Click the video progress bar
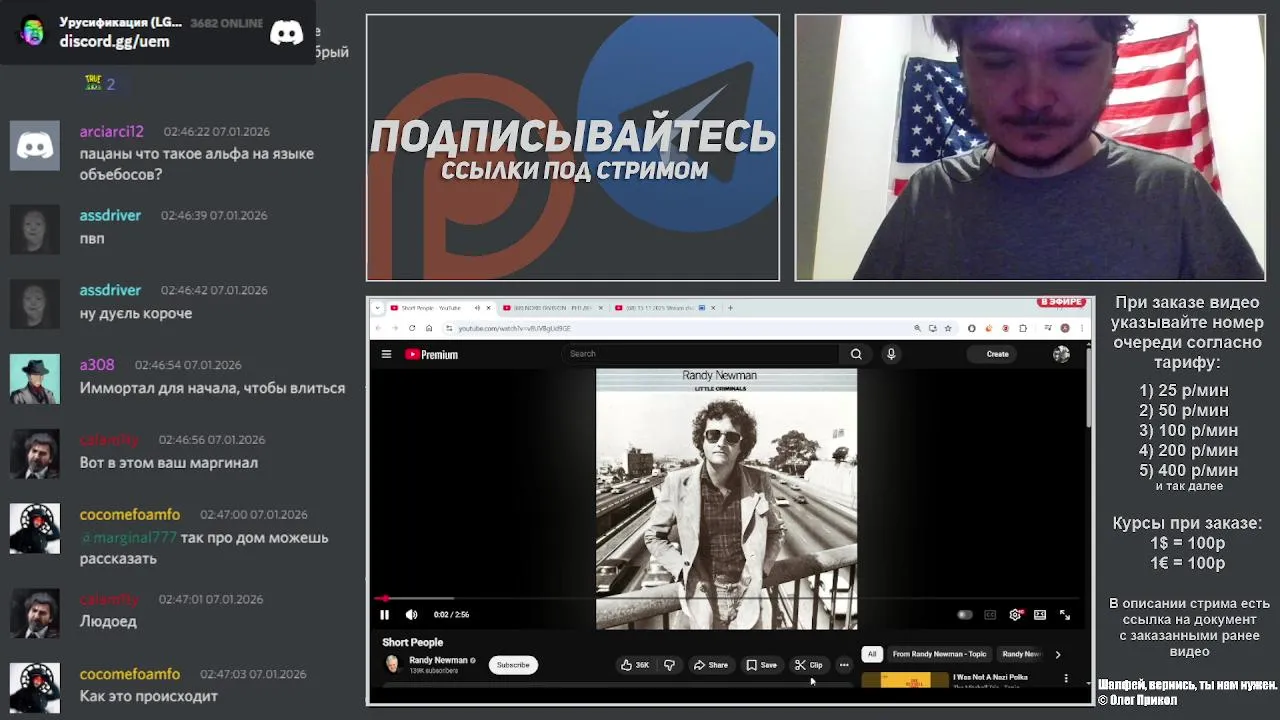This screenshot has height=720, width=1280. pos(727,598)
